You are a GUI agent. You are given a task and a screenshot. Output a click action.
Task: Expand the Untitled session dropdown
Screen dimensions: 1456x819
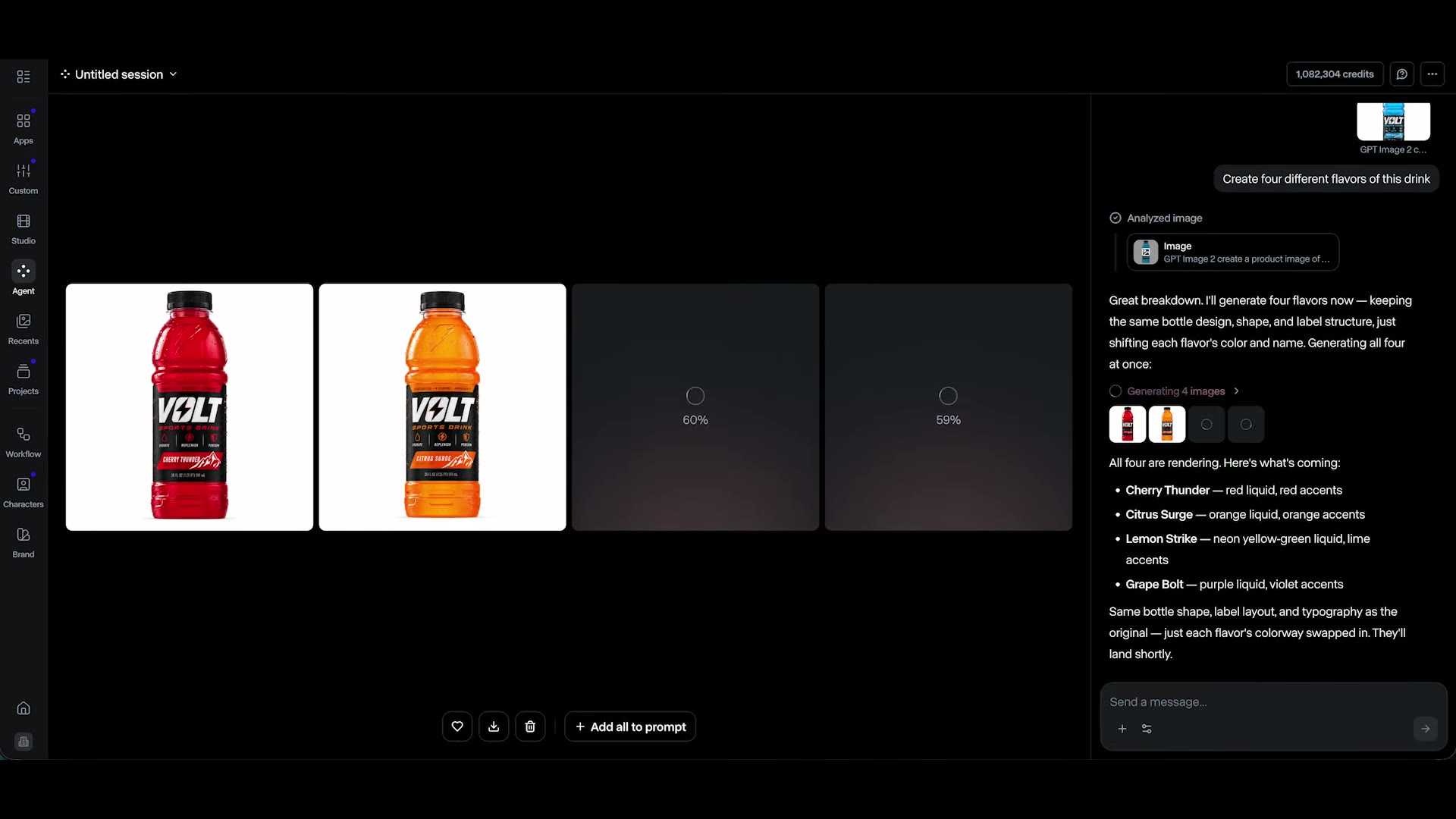point(119,74)
